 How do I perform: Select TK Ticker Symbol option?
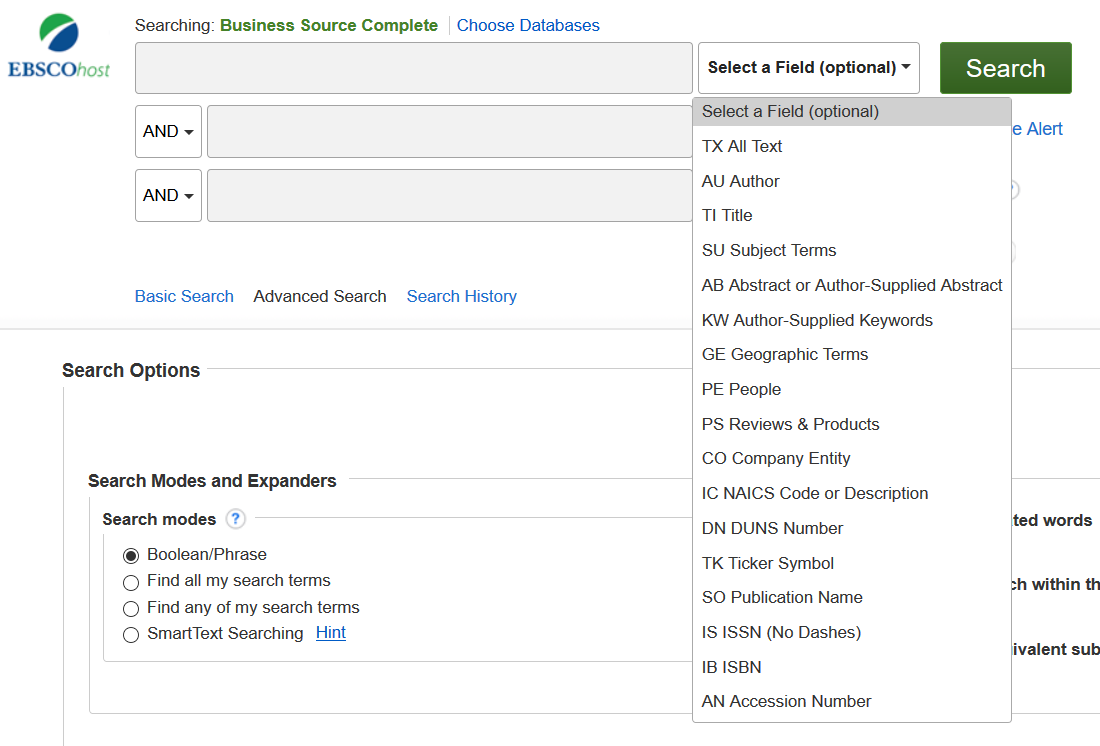767,563
